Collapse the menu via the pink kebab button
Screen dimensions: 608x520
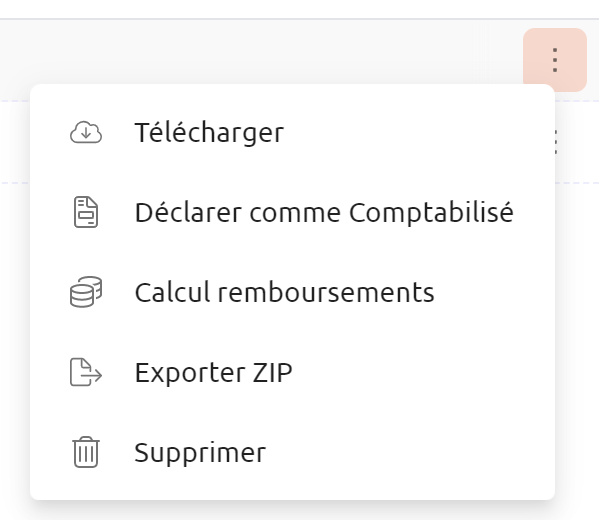tap(555, 60)
